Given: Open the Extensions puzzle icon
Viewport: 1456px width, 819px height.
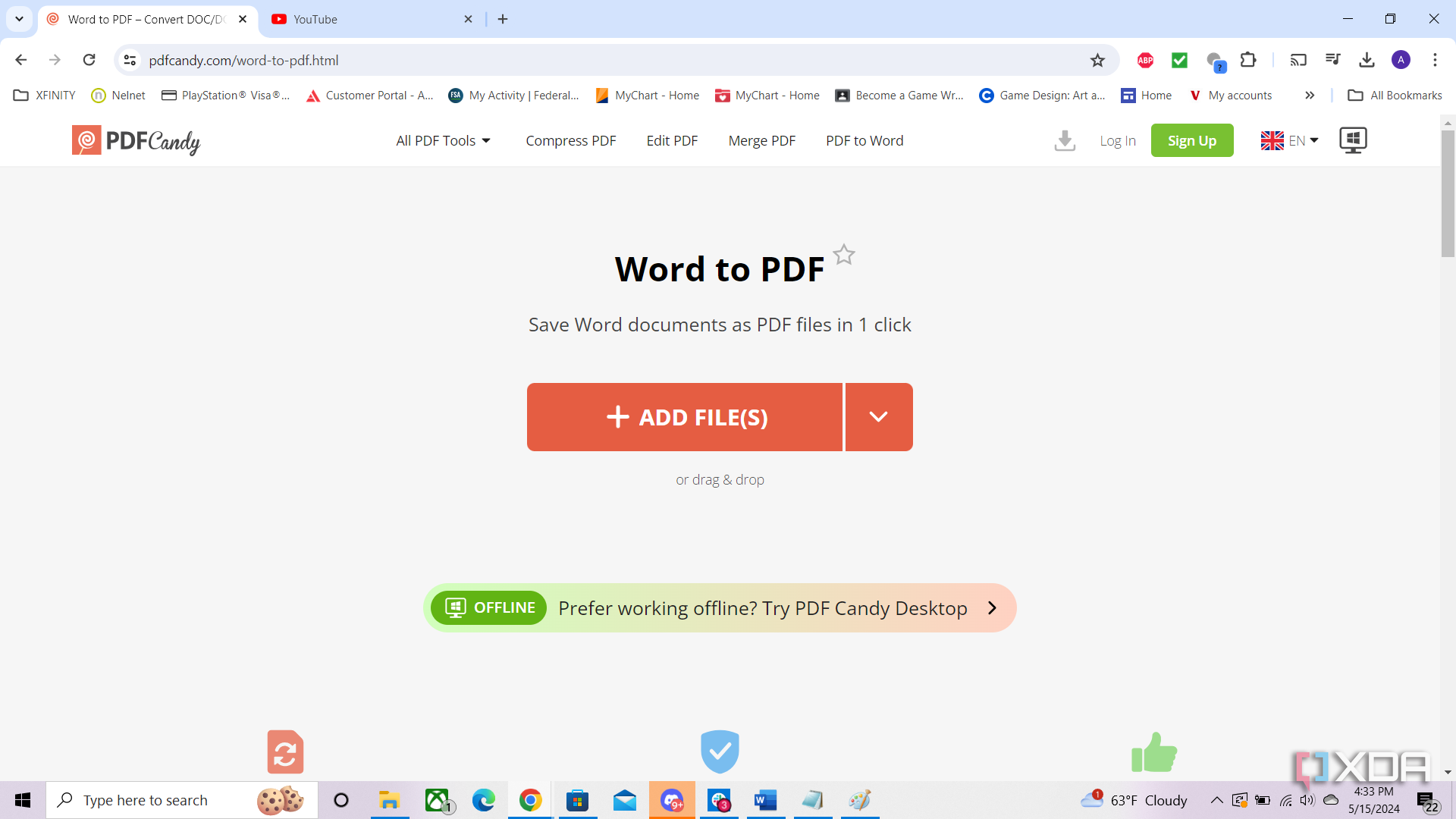Looking at the screenshot, I should coord(1248,60).
